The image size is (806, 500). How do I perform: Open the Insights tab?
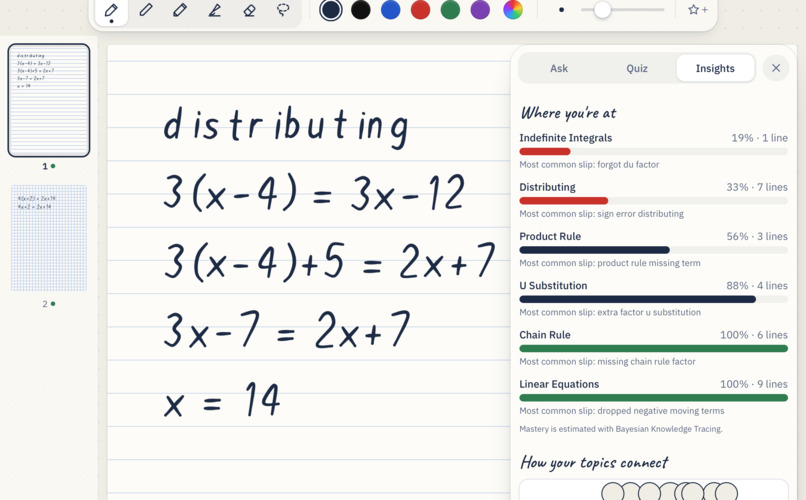pos(715,68)
